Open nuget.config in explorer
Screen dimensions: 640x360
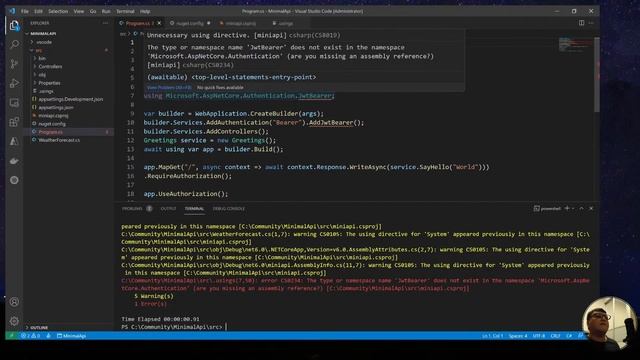[69, 124]
